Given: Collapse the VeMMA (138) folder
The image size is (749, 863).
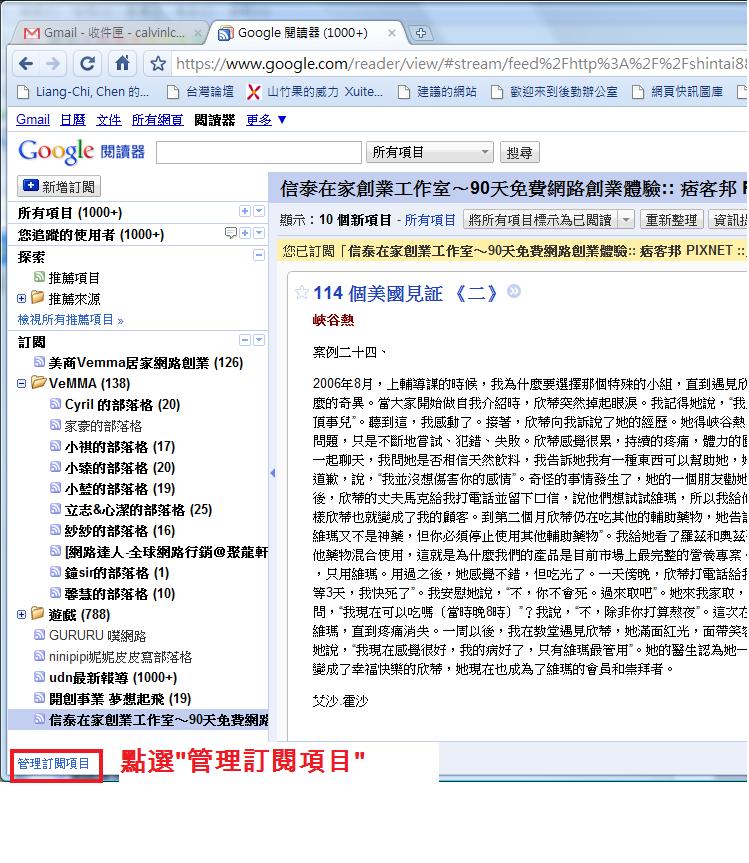Looking at the screenshot, I should (x=21, y=384).
